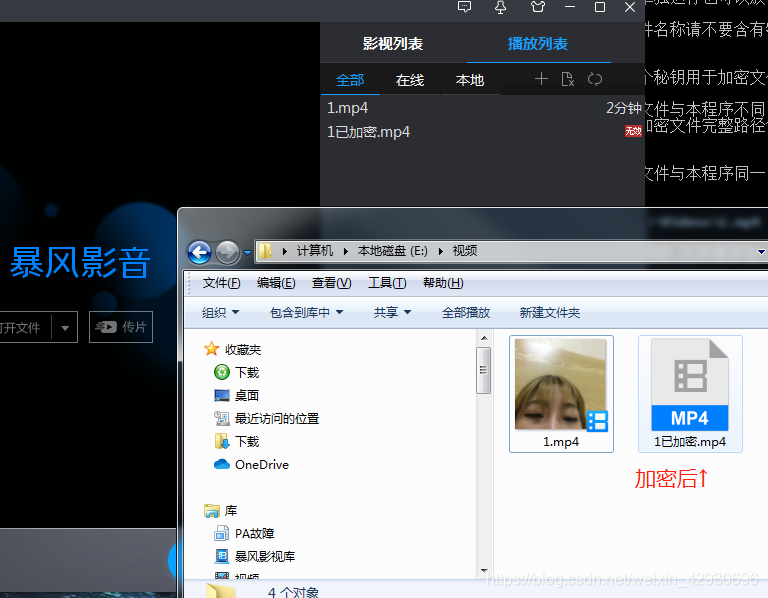Switch to the 播放列表 tab
Viewport: 768px width, 598px height.
(x=538, y=44)
